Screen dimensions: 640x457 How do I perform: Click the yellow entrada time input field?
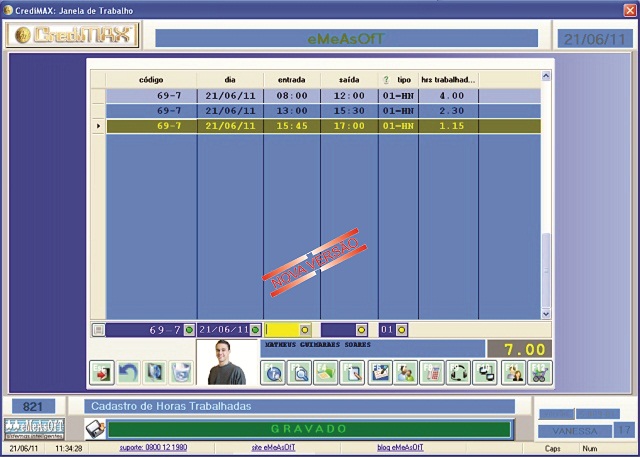pyautogui.click(x=280, y=330)
